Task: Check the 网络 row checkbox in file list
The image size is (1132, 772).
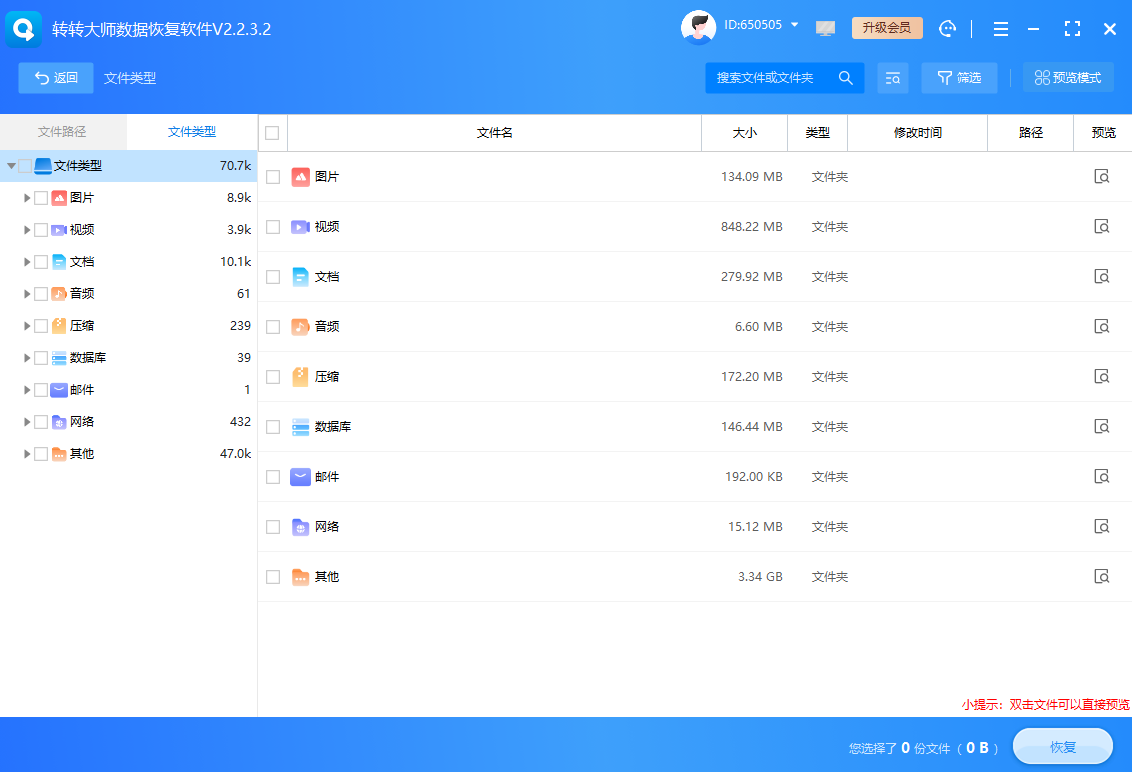Action: 273,526
